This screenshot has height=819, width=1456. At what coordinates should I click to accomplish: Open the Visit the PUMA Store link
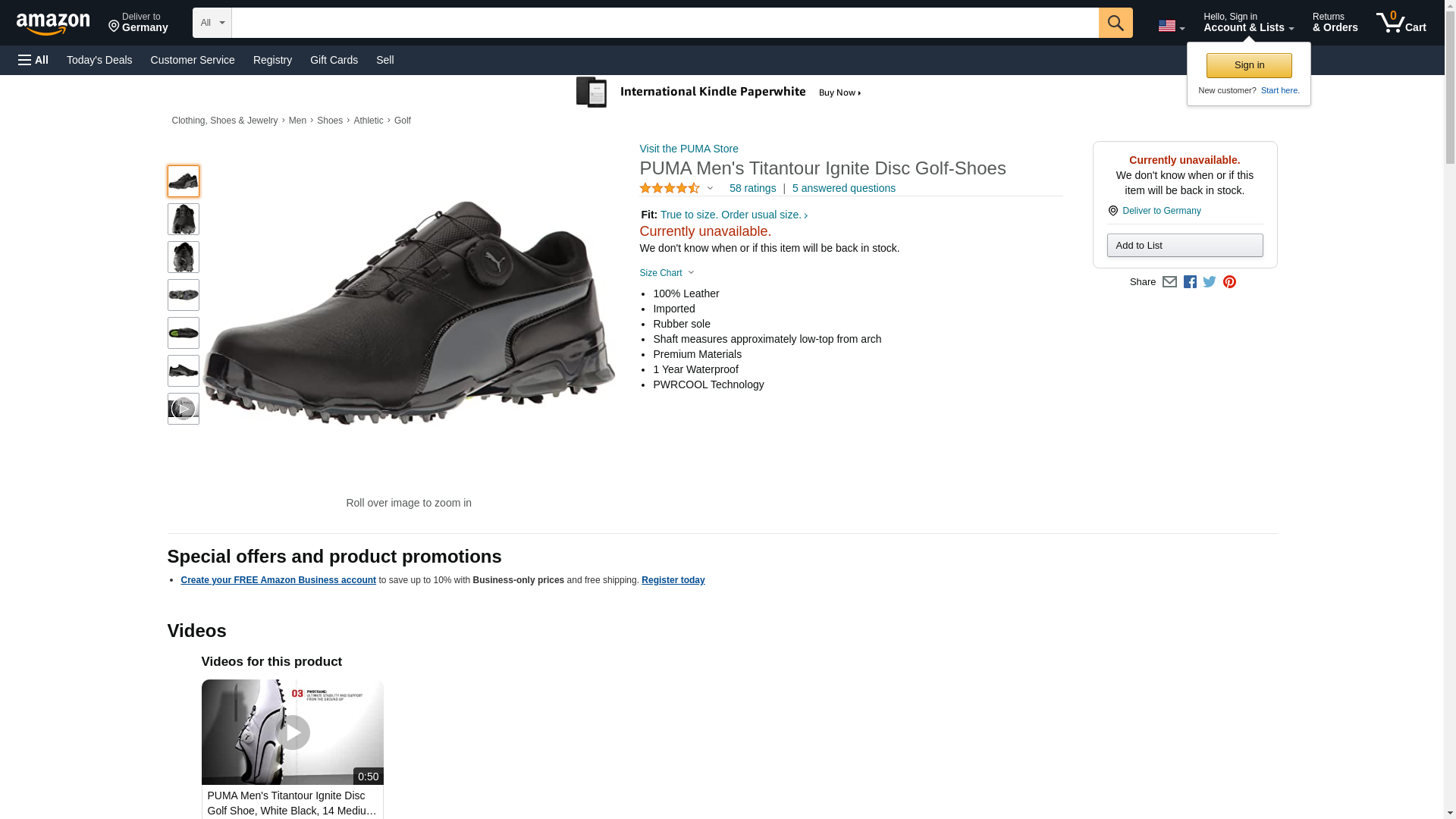point(689,149)
